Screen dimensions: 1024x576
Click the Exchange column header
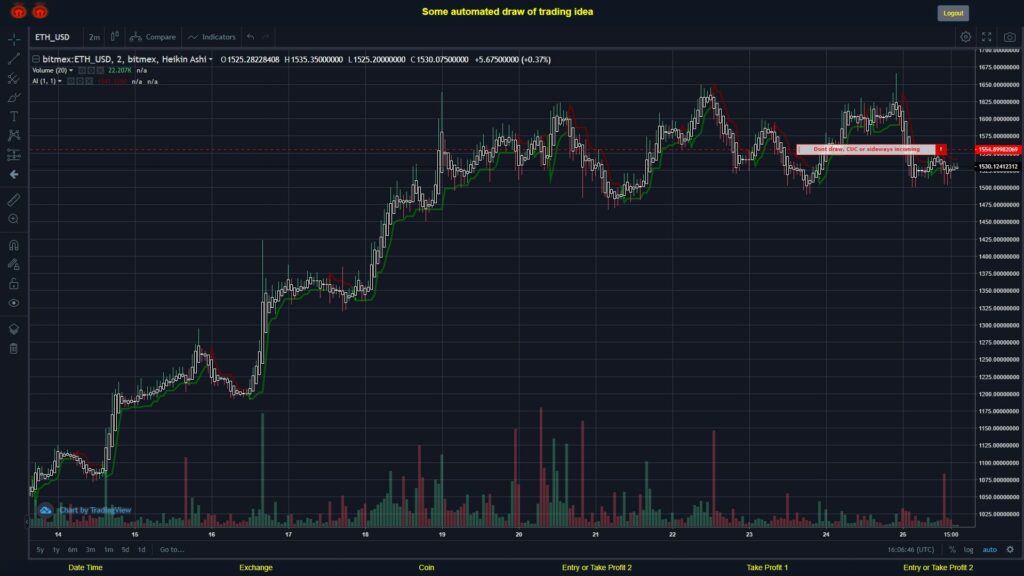point(256,568)
